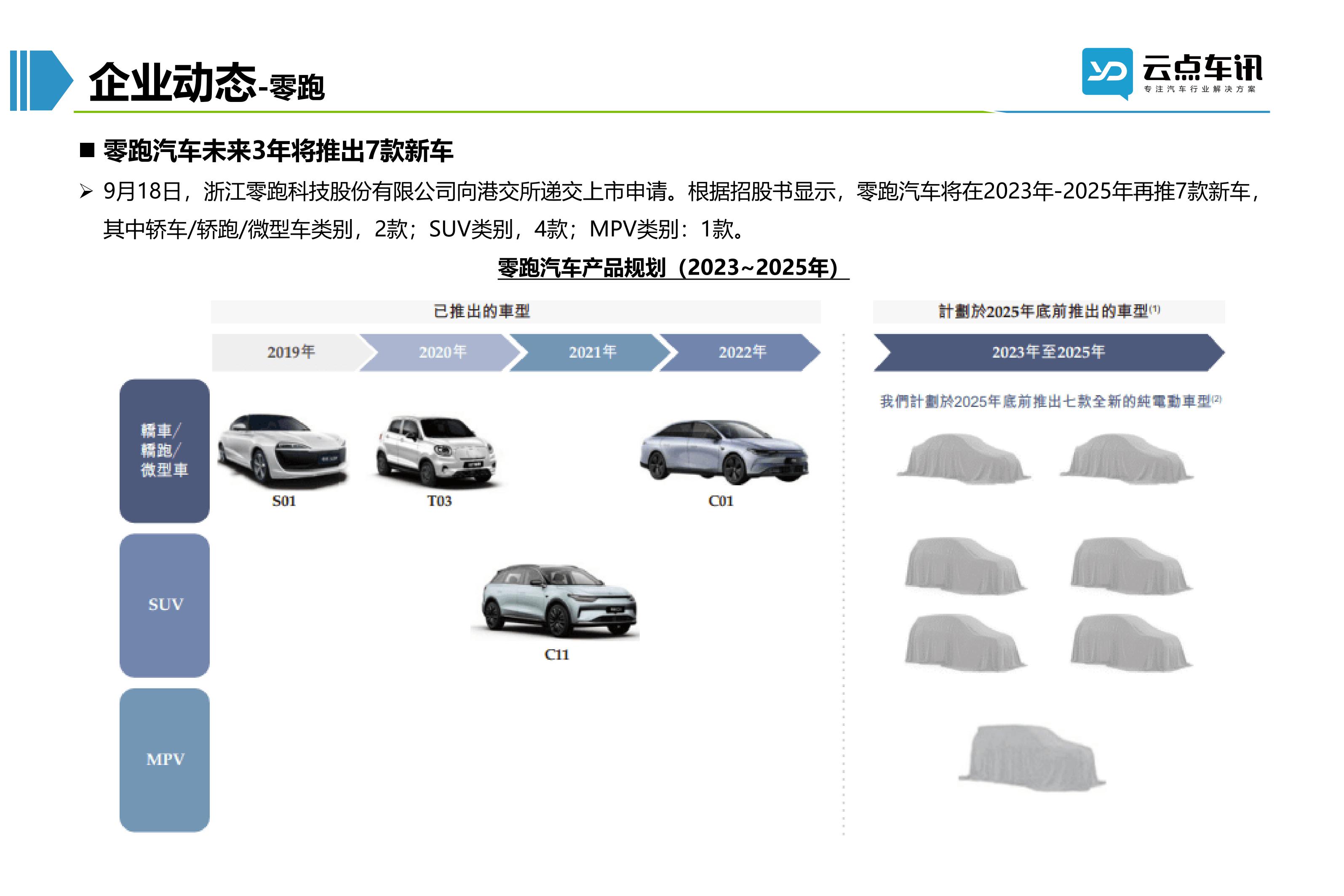Click the text 我們計劃於2025年底前推出七款全新的純電動車型
The width and height of the screenshot is (1344, 896).
coord(1050,401)
